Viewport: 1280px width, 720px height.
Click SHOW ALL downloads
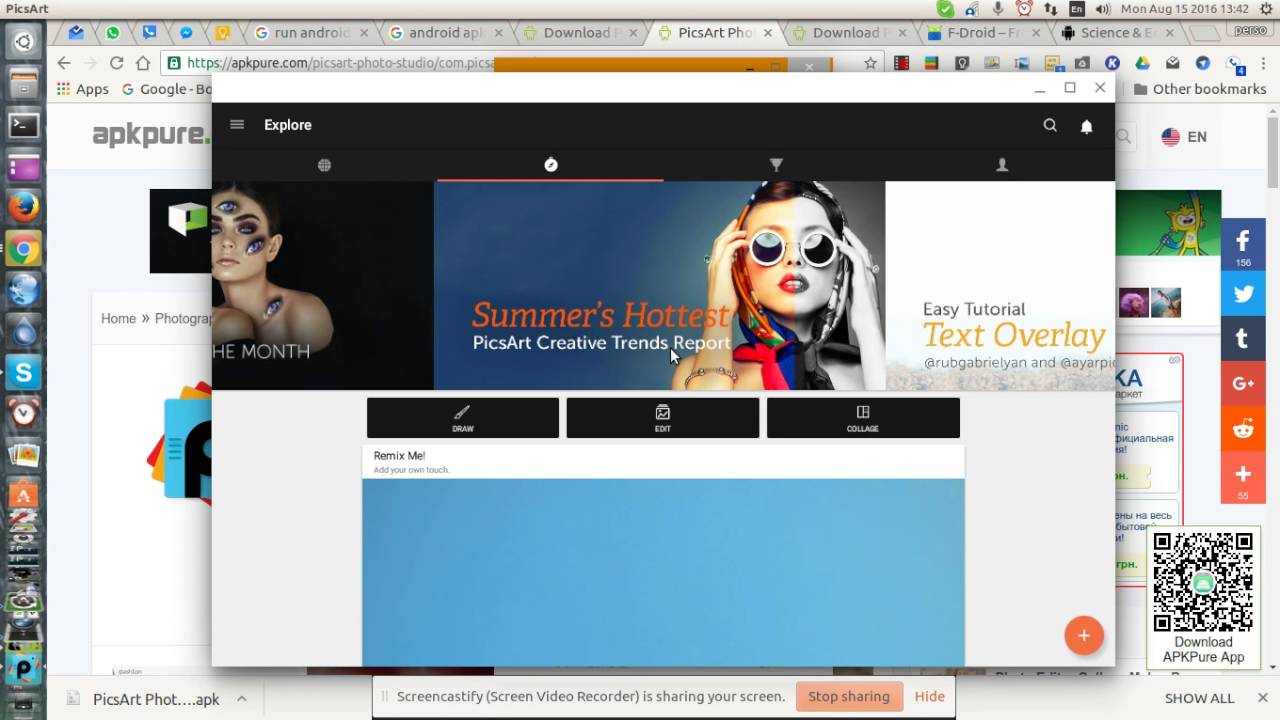click(x=1199, y=699)
